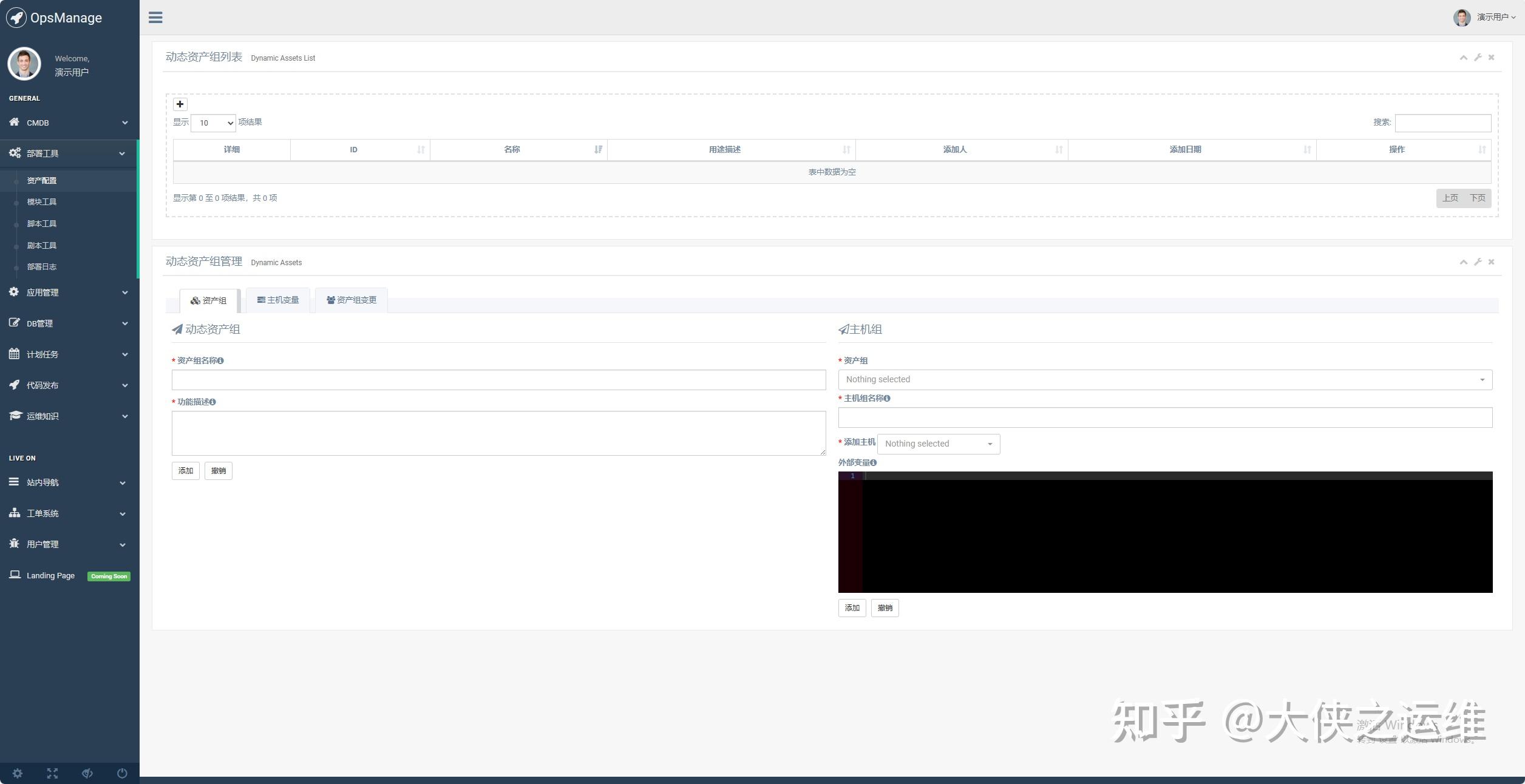The image size is (1525, 784).
Task: Open the 资产组 Nothing selected dropdown
Action: 1164,380
